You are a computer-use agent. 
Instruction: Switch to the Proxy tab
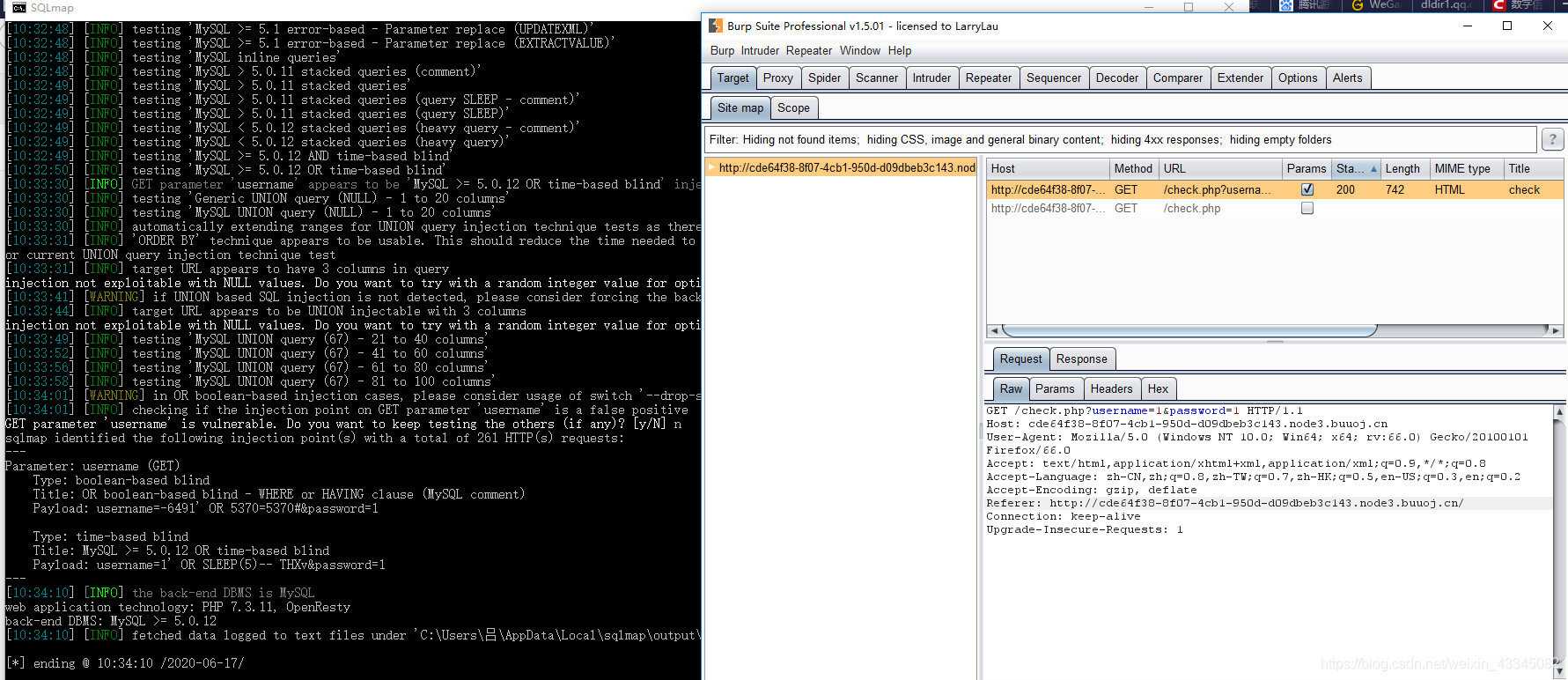777,78
